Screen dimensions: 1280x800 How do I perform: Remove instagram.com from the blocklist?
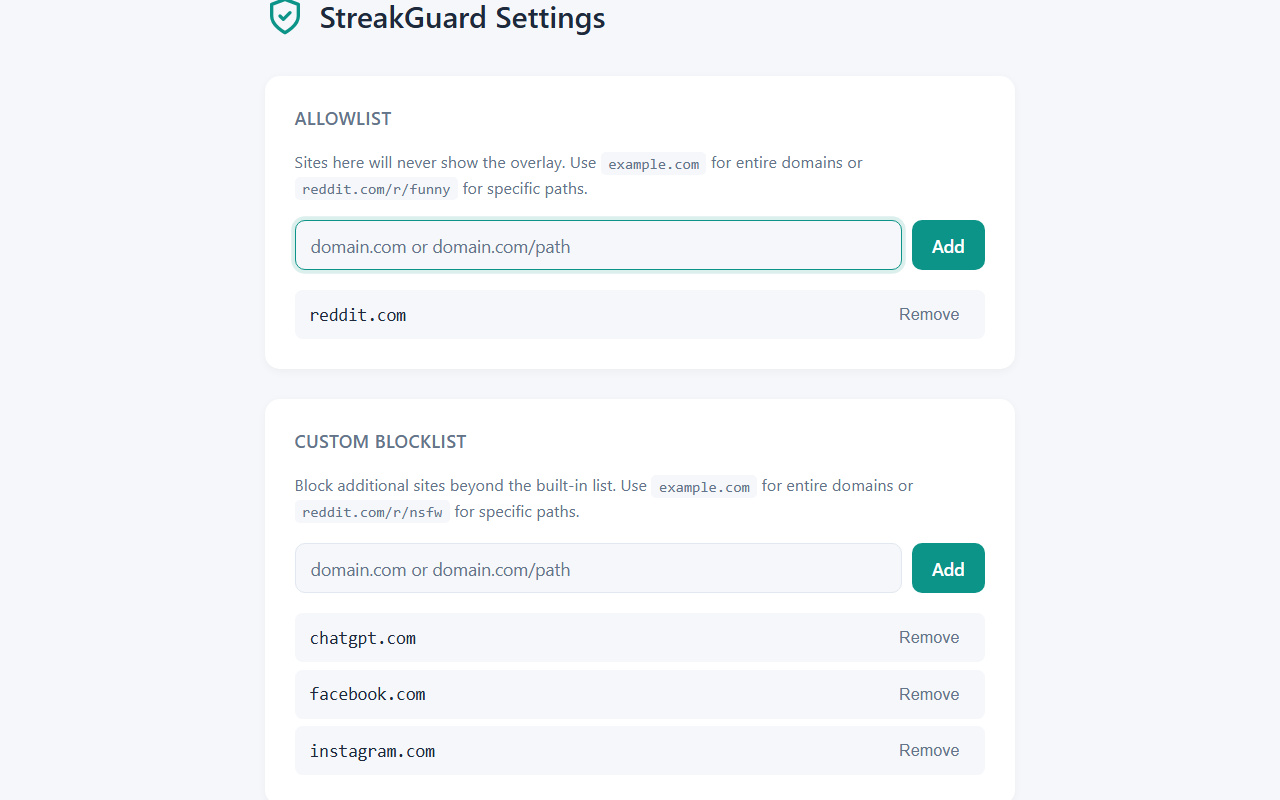coord(928,750)
